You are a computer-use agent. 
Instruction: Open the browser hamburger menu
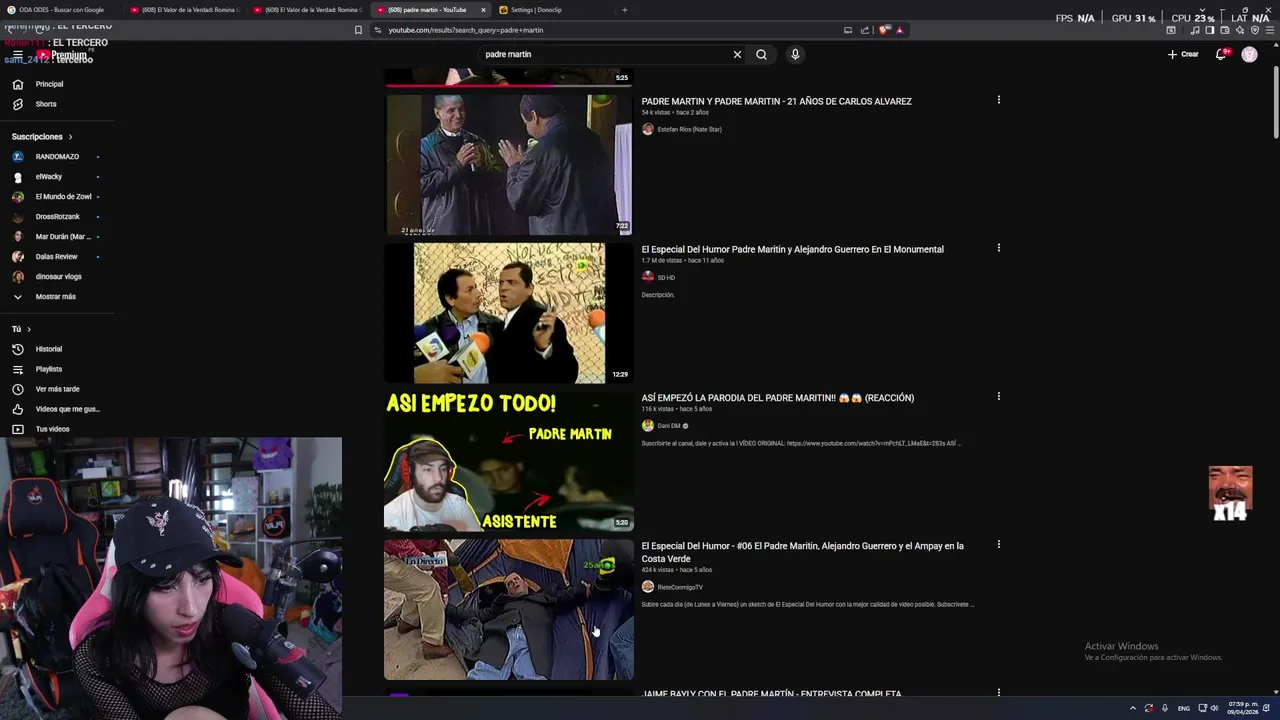1269,30
